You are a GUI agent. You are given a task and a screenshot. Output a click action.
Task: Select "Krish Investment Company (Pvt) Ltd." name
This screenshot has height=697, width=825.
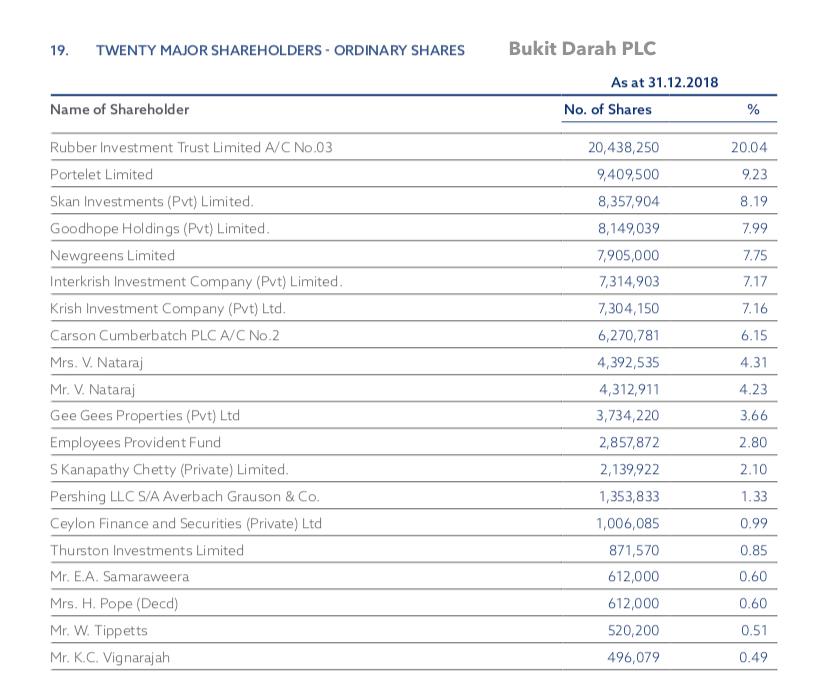click(x=167, y=309)
